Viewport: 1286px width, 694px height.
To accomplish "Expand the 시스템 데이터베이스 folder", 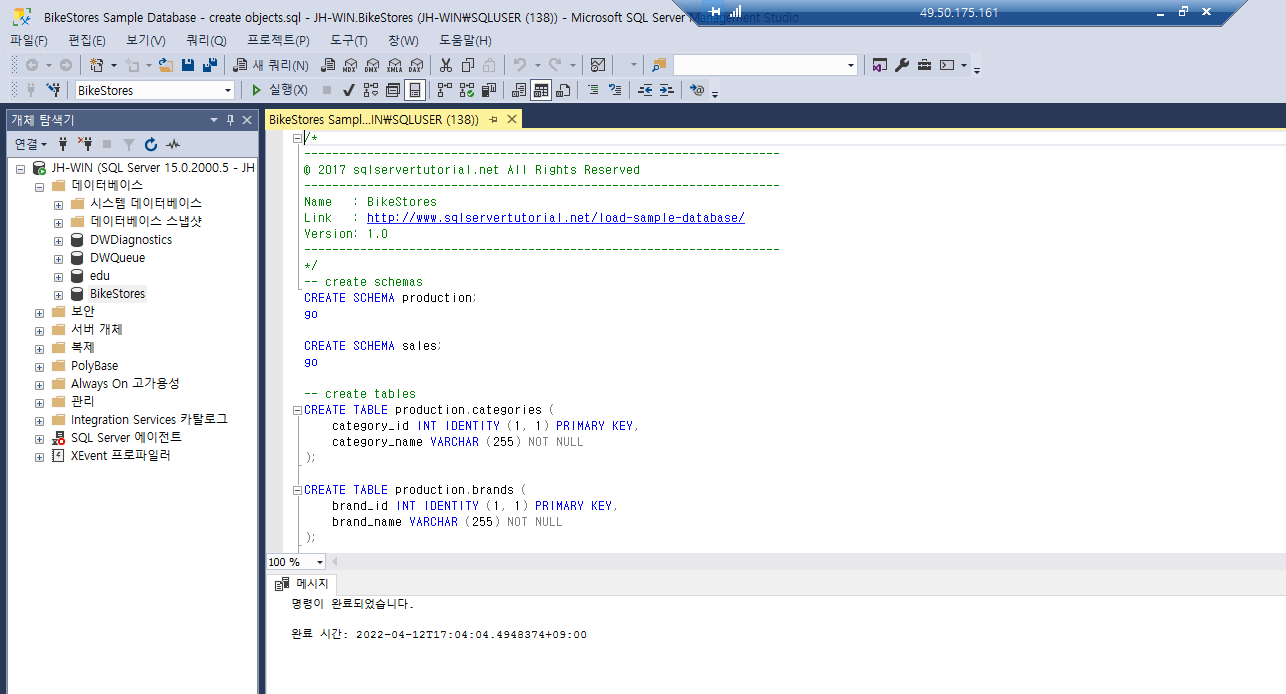I will tap(59, 204).
